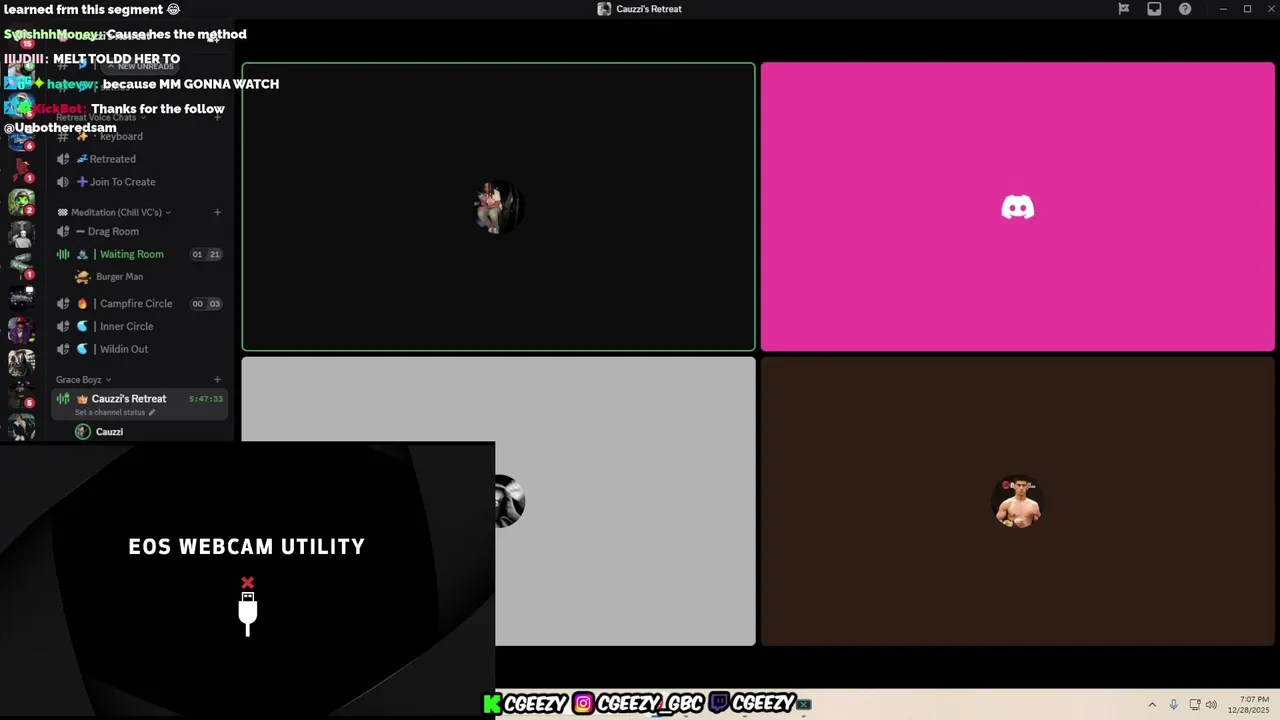Open the server icon showing badge 6

pyautogui.click(x=21, y=137)
